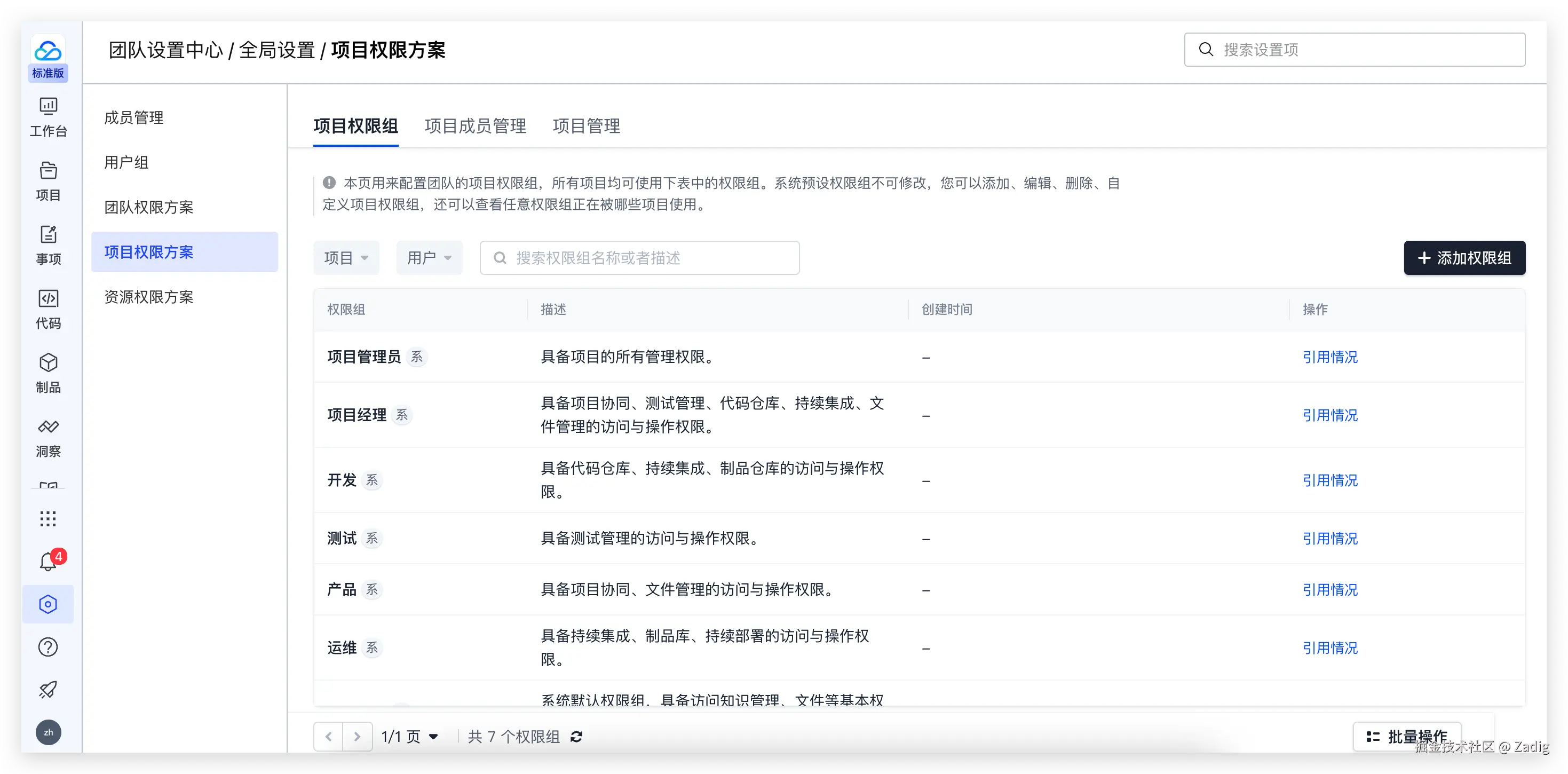Viewport: 1568px width, 774px height.
Task: Click the 系 badge next to 运维
Action: click(372, 648)
